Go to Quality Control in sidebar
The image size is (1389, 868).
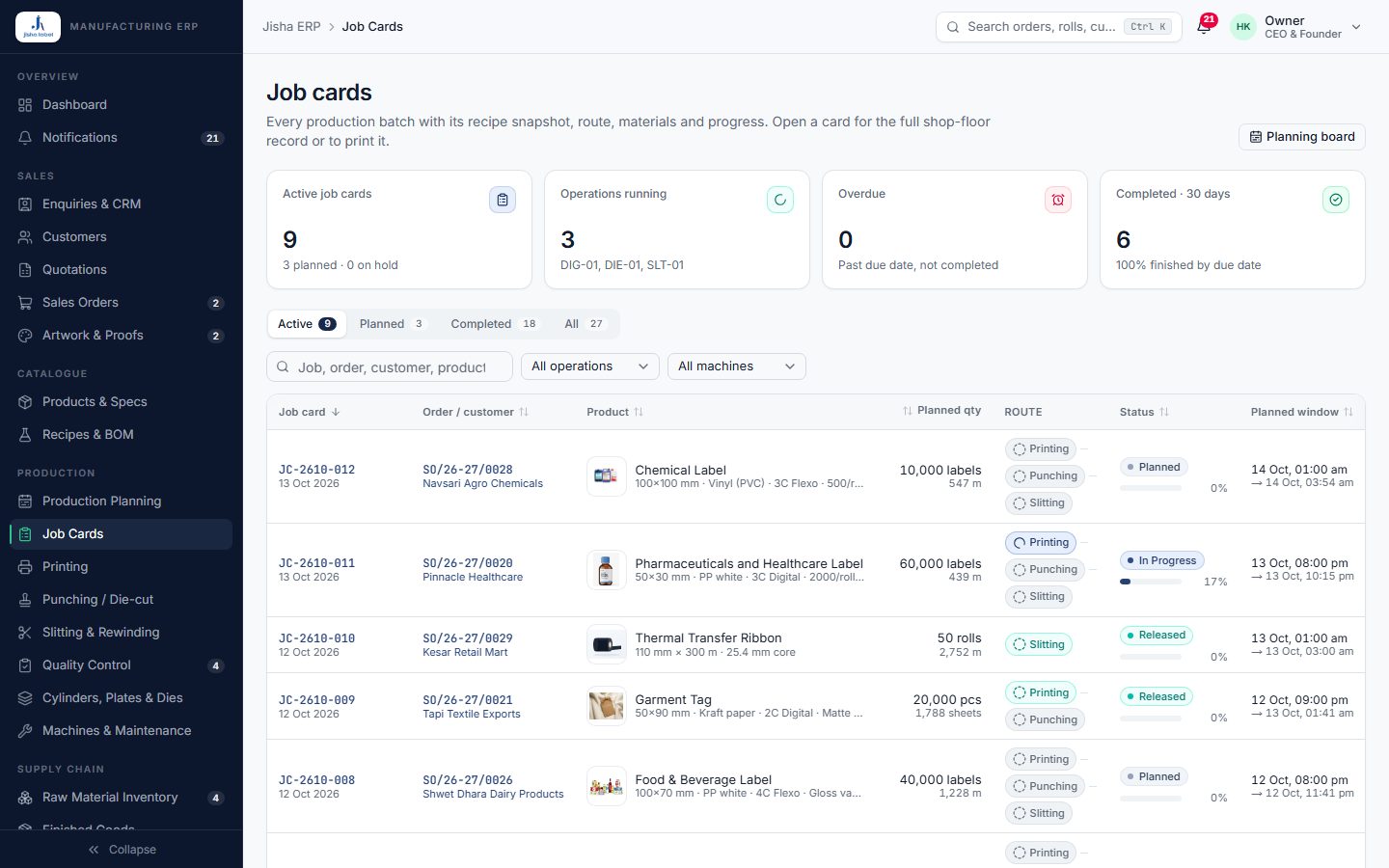point(122,665)
